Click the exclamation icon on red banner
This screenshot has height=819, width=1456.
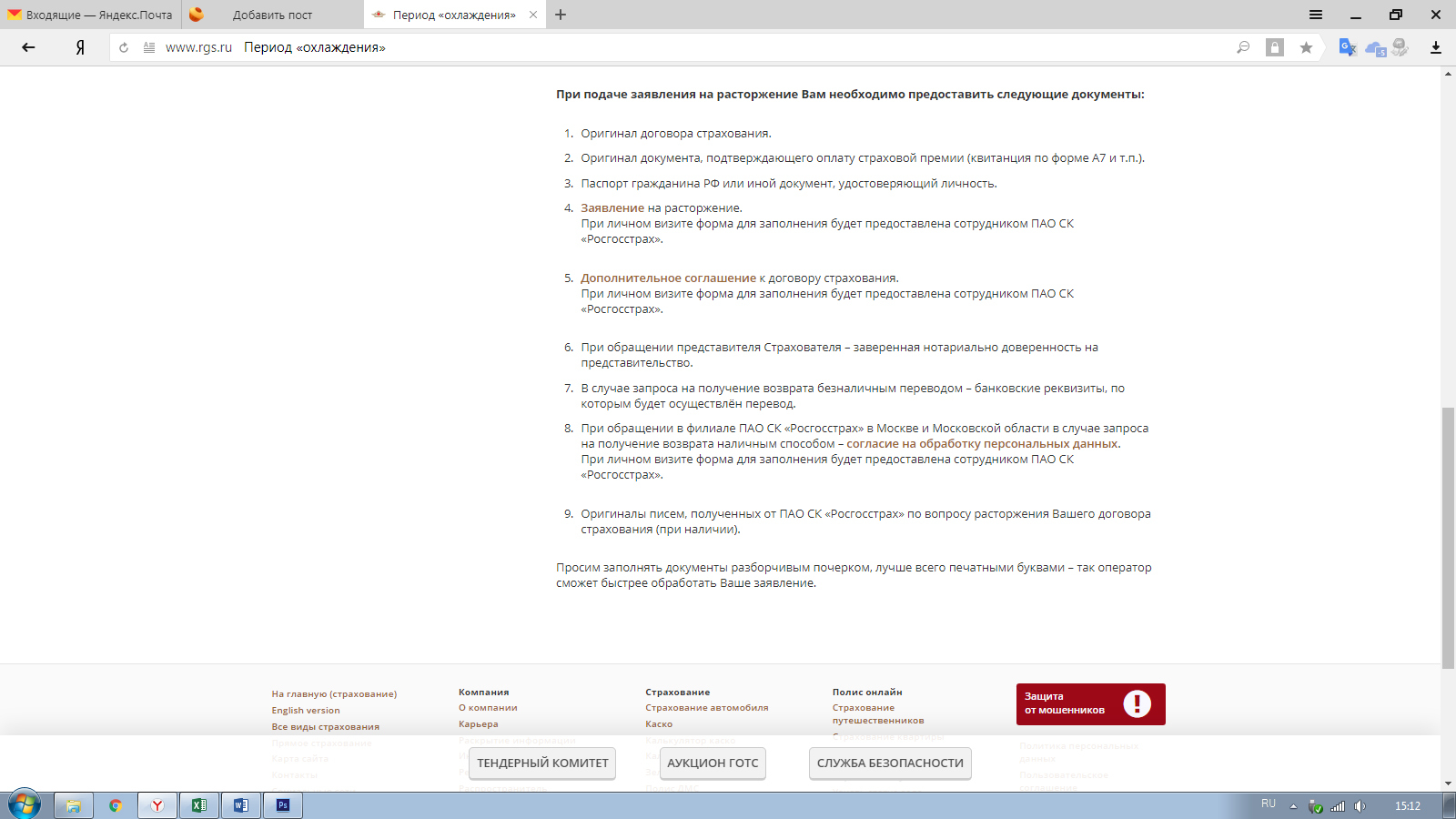coord(1137,703)
